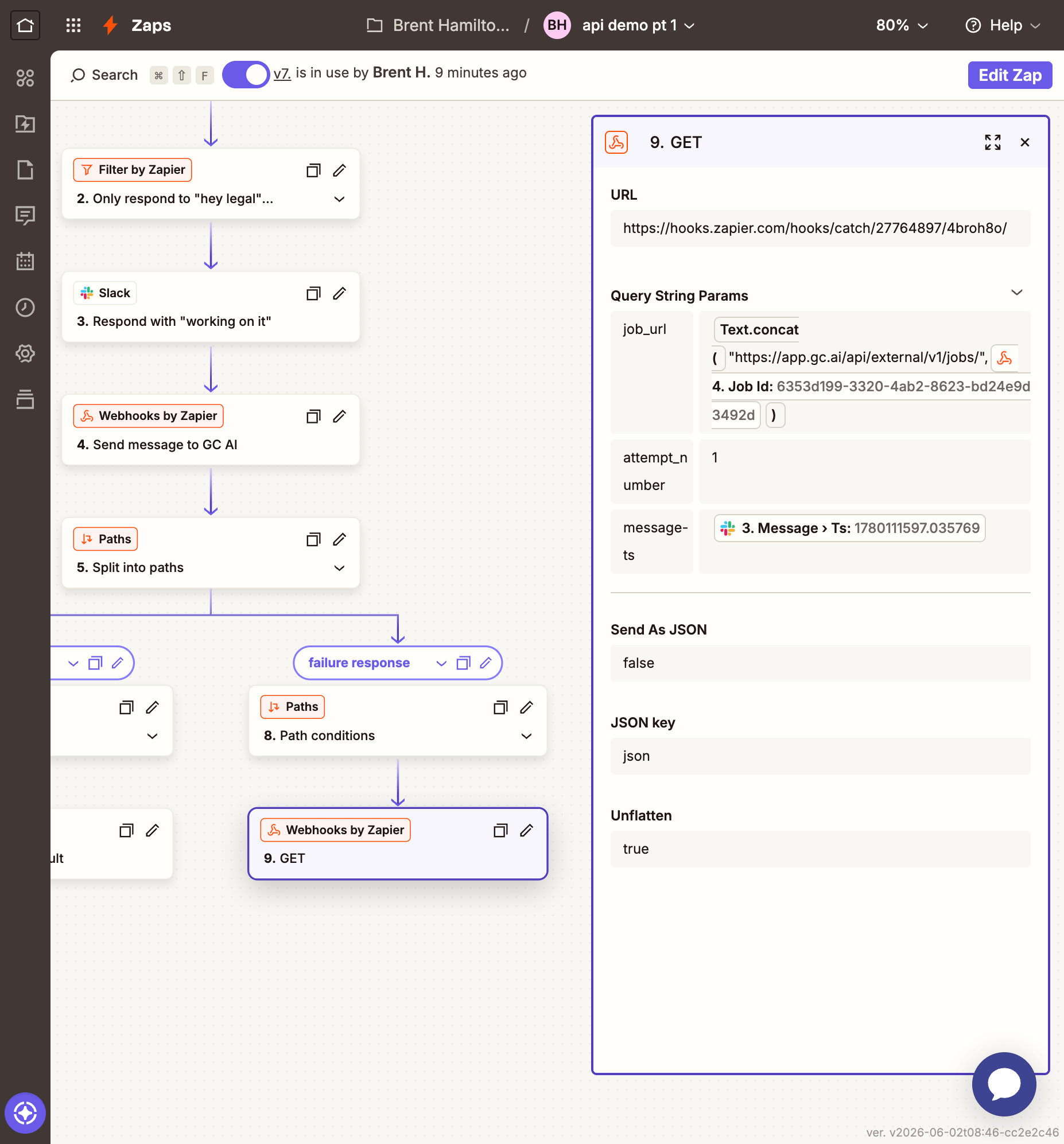The image size is (1064, 1144).
Task: Open the sidebar calendar schedule icon
Action: click(x=25, y=261)
